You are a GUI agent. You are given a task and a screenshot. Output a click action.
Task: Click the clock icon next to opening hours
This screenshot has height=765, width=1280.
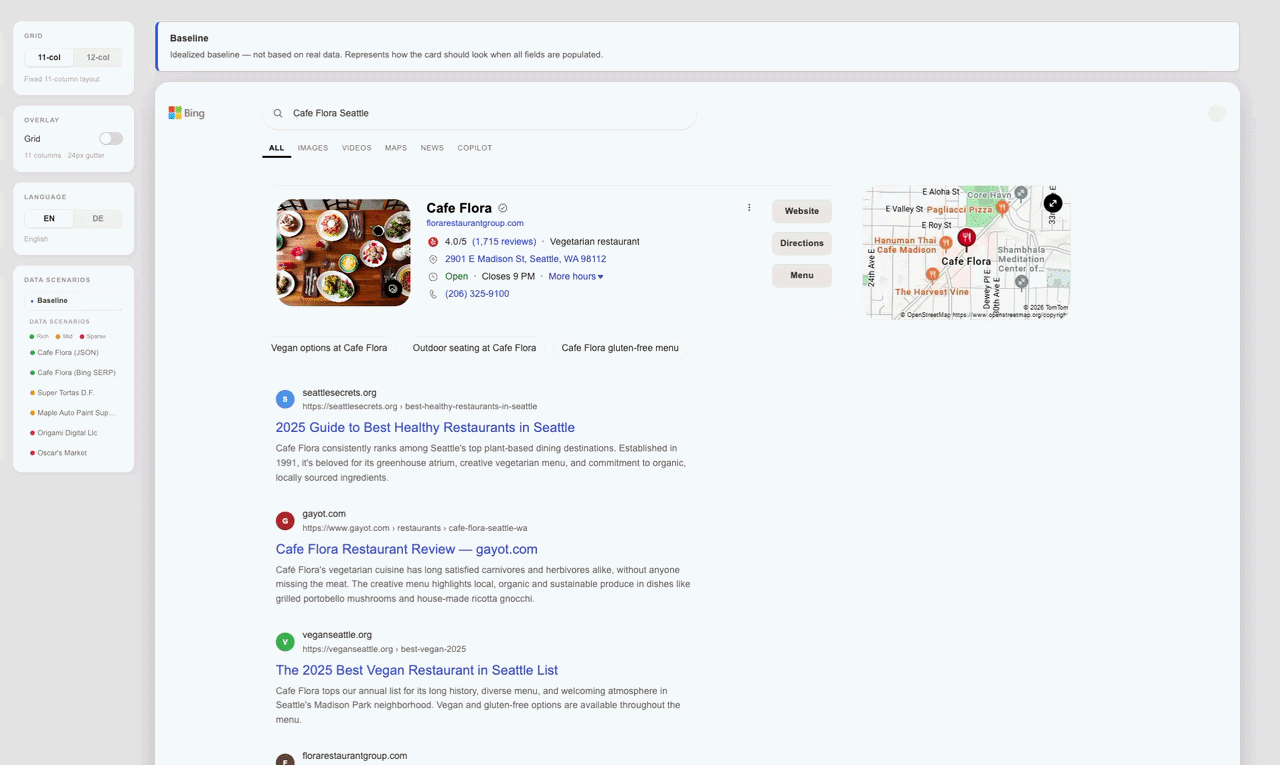(433, 276)
